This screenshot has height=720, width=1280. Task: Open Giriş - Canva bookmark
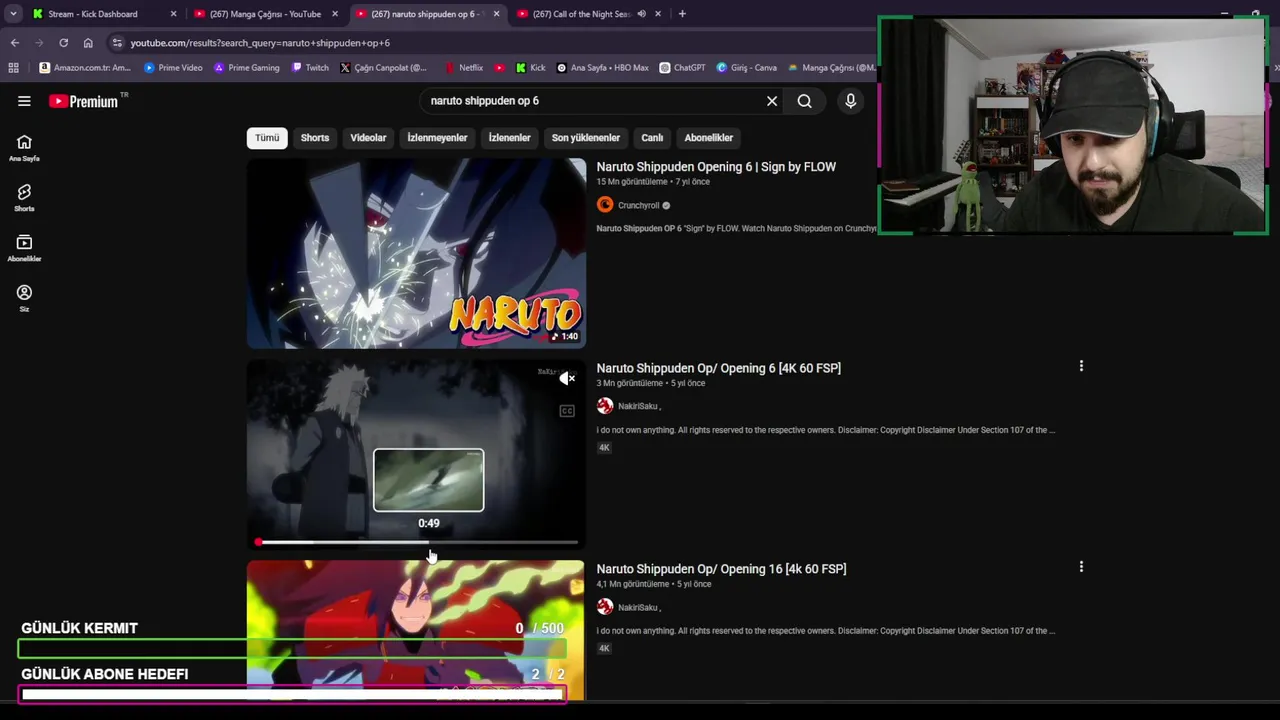747,68
